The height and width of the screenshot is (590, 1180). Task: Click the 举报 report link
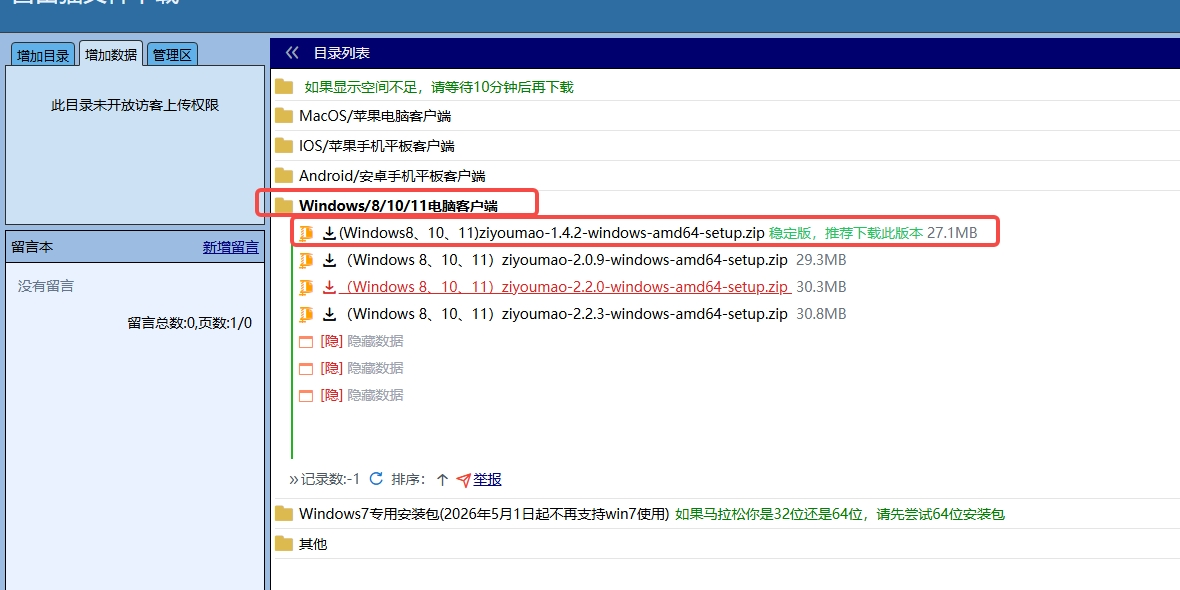coord(487,479)
